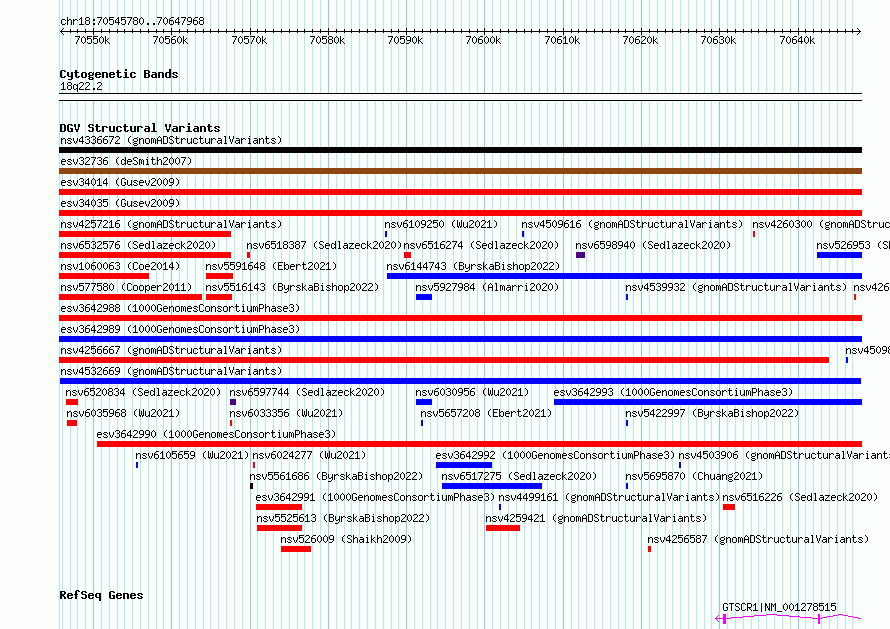Click the RefSeq Genes track title

click(101, 596)
